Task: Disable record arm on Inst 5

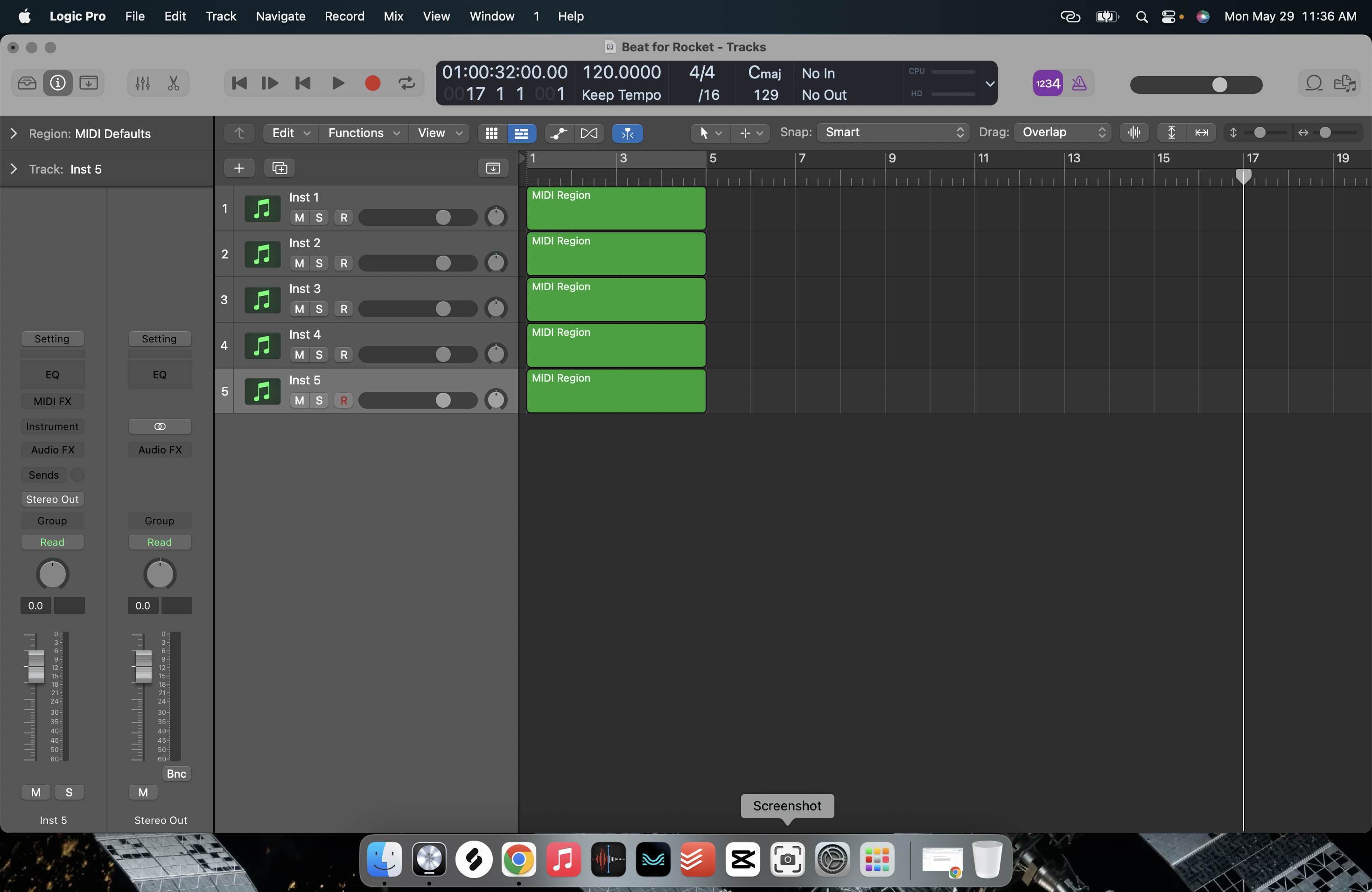Action: pyautogui.click(x=343, y=400)
